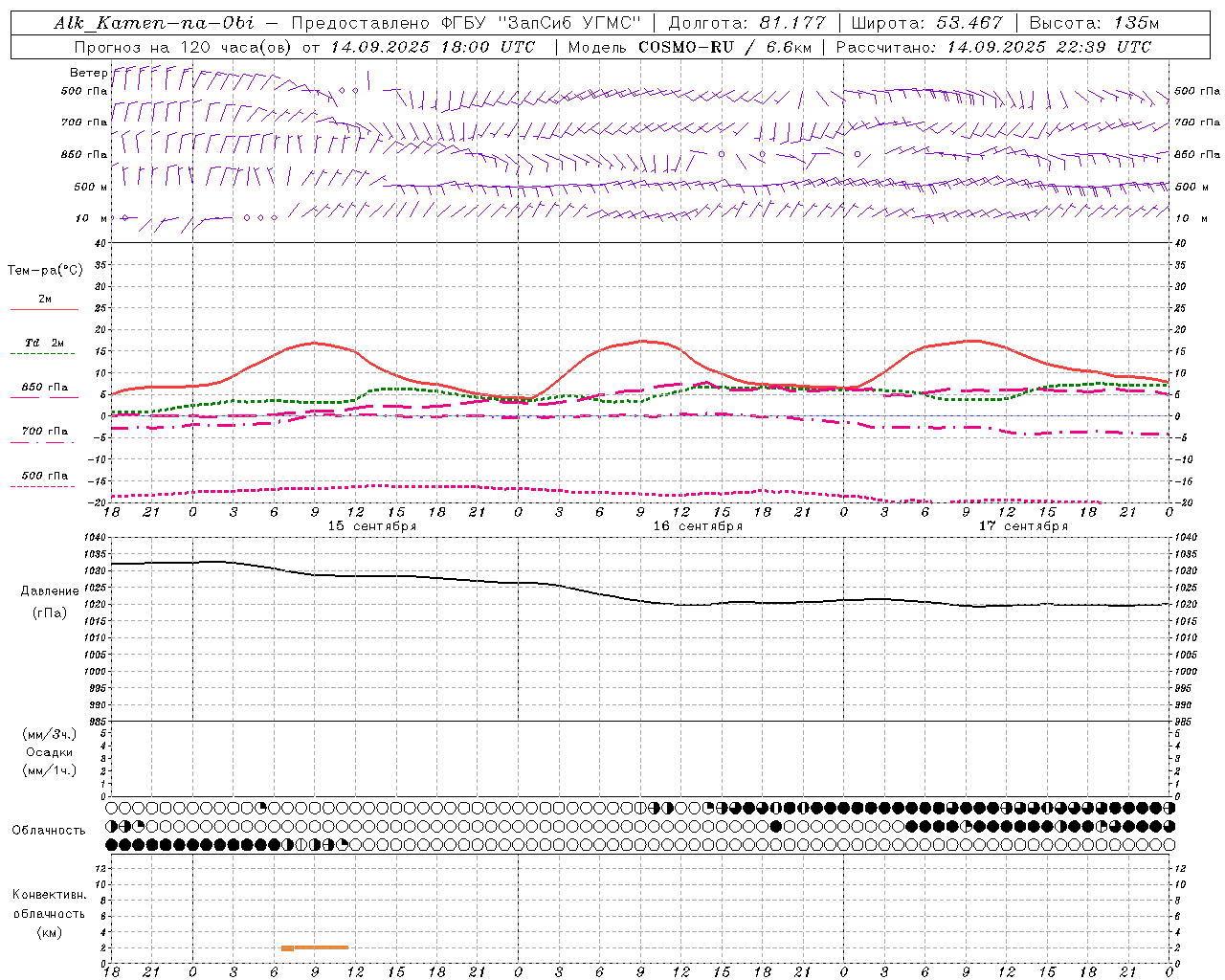
Task: Click the date label 16 сентября
Action: coord(698,526)
